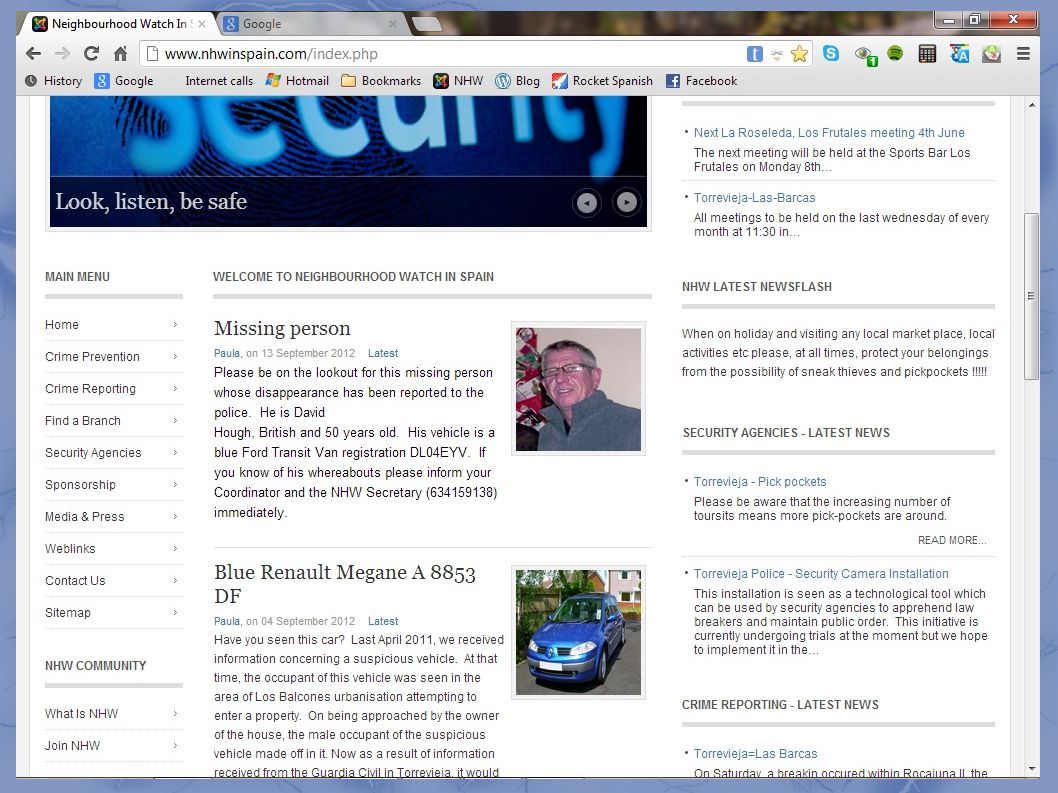Open the Internet calls bookmark
Screen dimensions: 1058x793
pos(219,81)
